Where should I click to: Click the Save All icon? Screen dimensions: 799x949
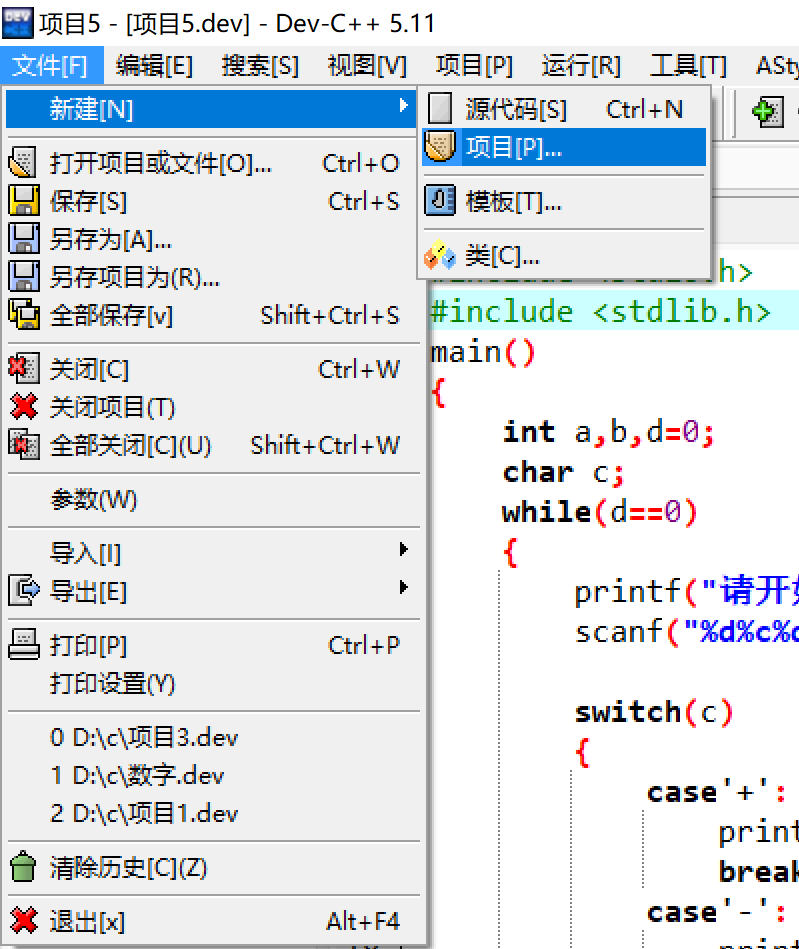coord(24,315)
